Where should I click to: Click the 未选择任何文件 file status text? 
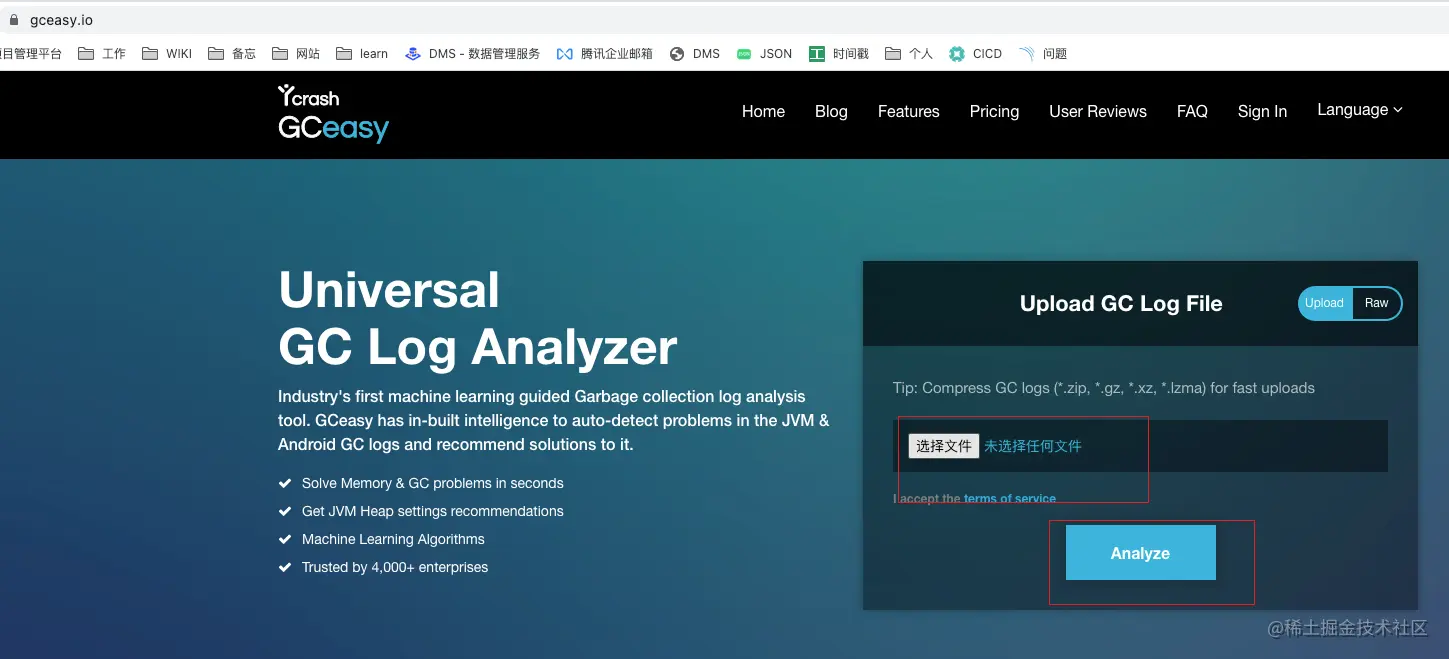[1033, 446]
